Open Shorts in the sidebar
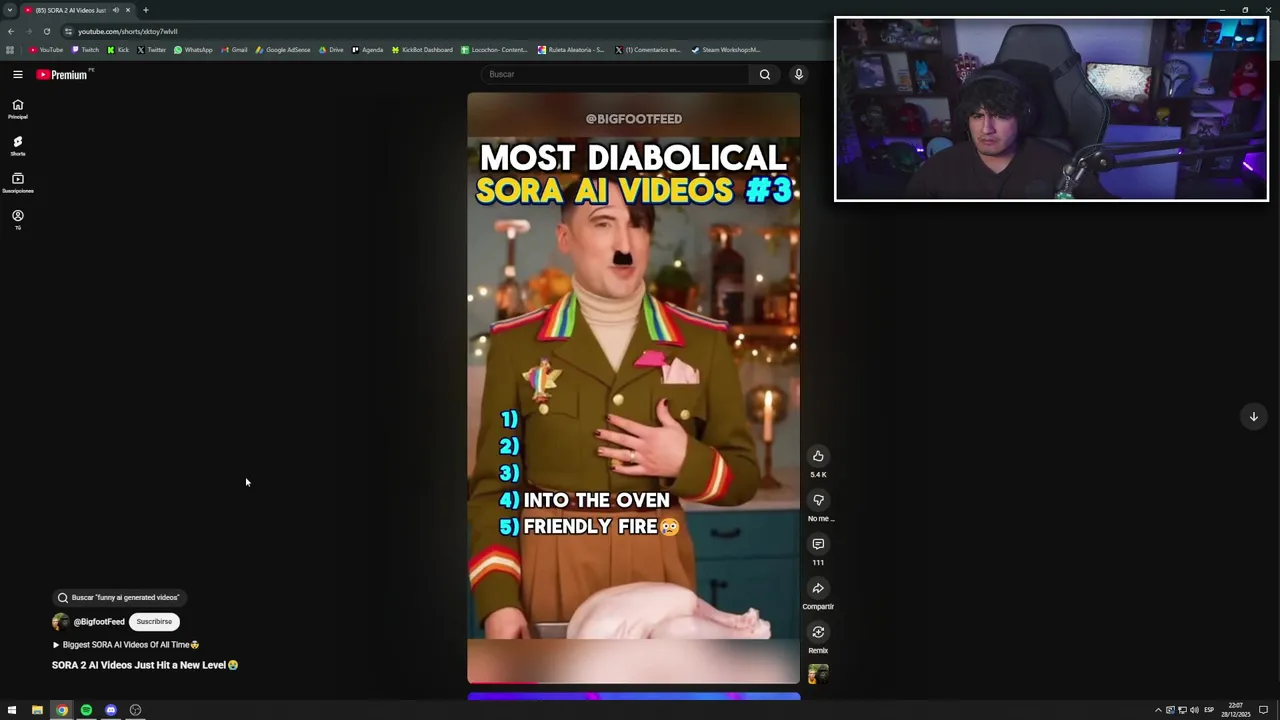1280x720 pixels. pos(17,146)
